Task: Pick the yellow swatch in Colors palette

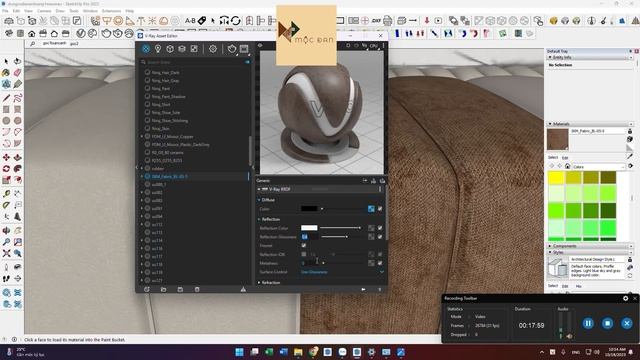Action: pyautogui.click(x=556, y=178)
